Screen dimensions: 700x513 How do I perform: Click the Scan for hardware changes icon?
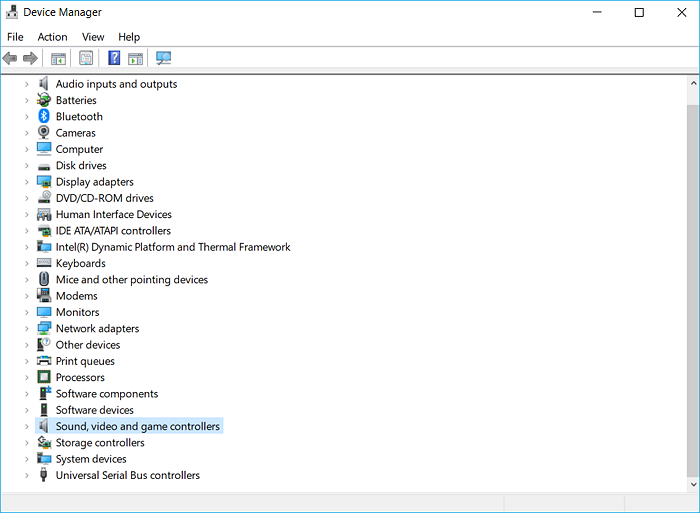tap(164, 58)
